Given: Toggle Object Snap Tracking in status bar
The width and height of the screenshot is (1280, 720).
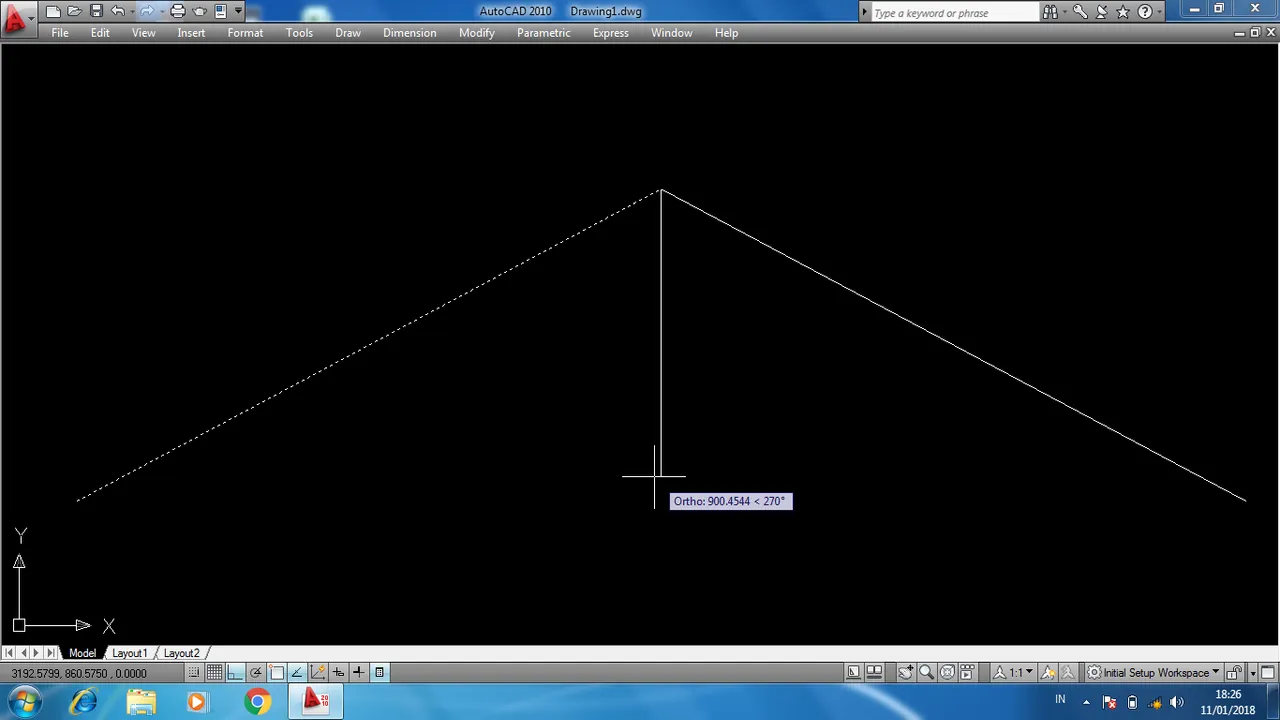Looking at the screenshot, I should [x=297, y=673].
